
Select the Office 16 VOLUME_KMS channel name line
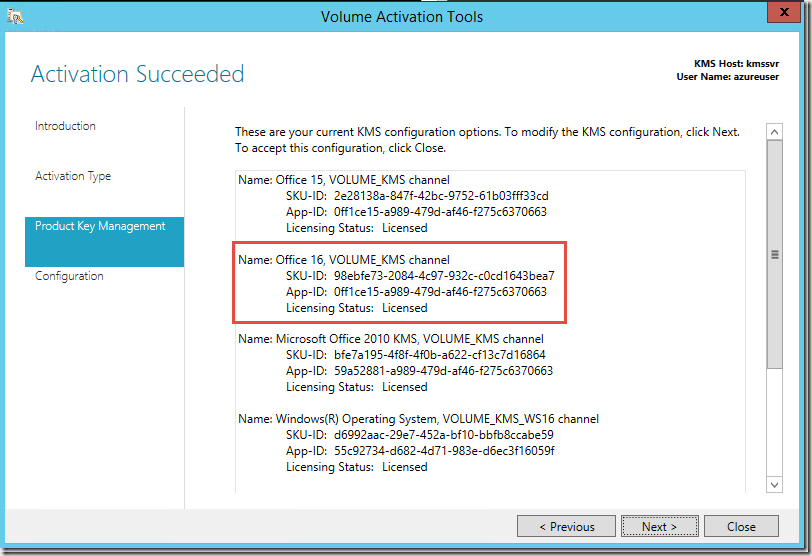(344, 260)
